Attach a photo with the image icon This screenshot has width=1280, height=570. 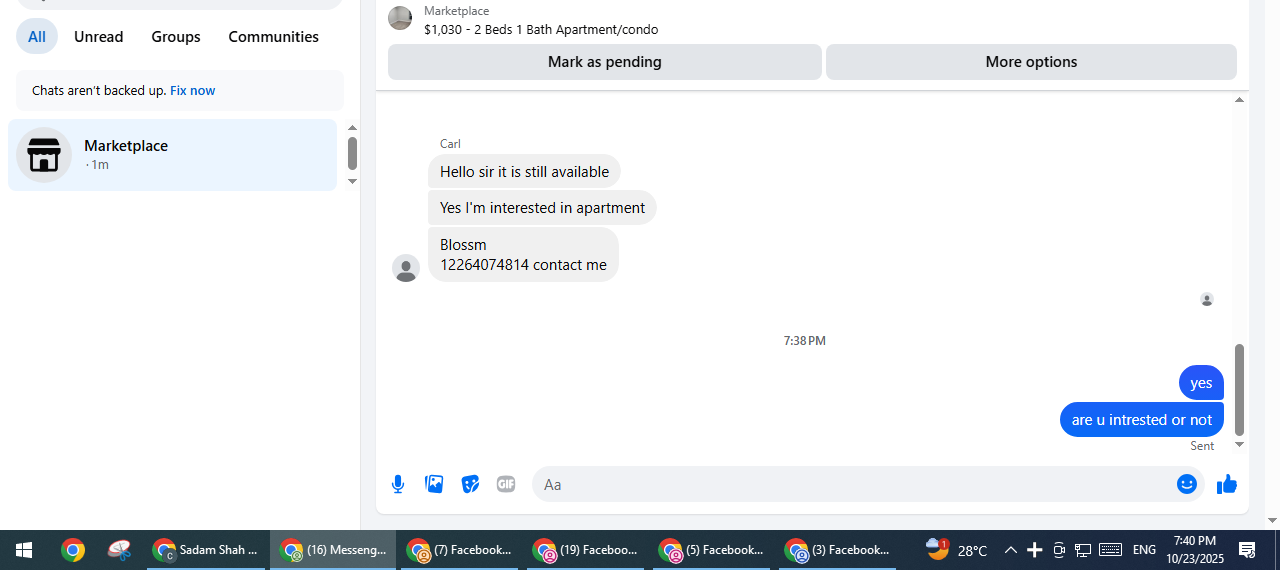(x=434, y=484)
